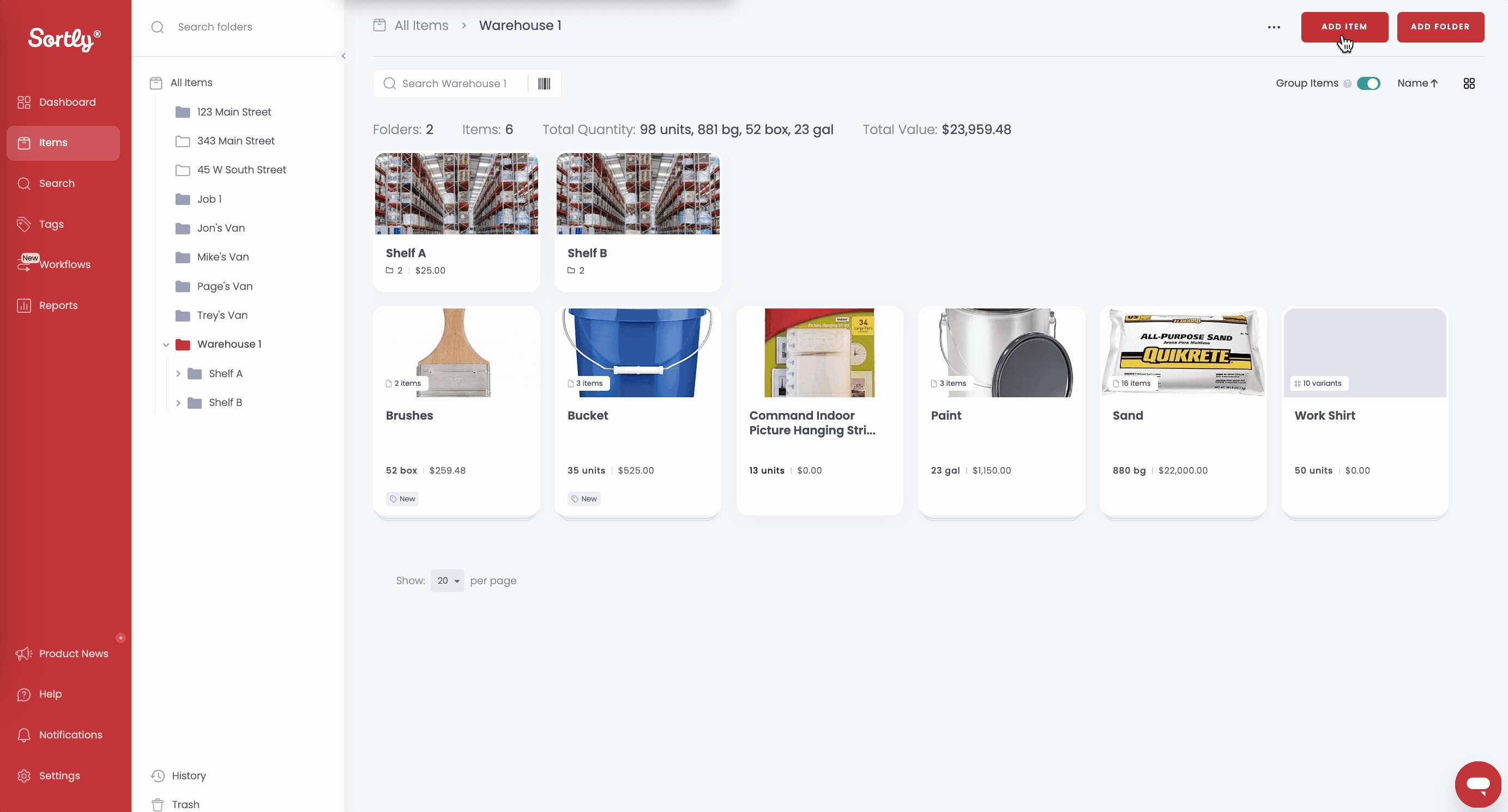Open the 20 per page dropdown
The width and height of the screenshot is (1508, 812).
click(447, 580)
